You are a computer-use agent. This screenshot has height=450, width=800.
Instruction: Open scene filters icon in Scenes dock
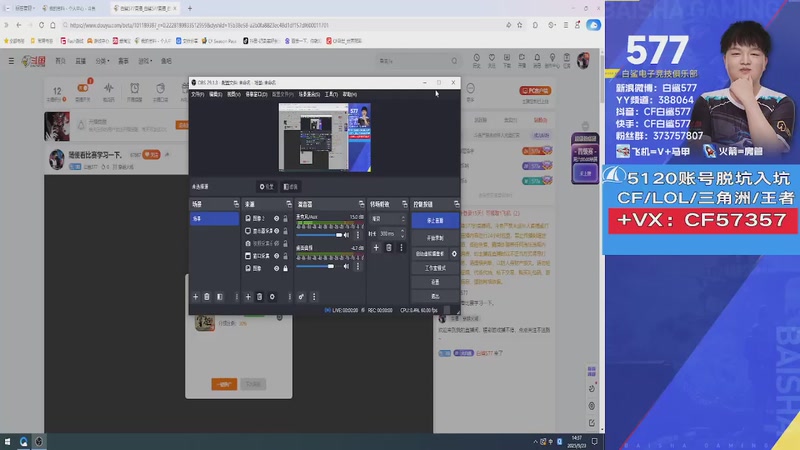pos(219,296)
